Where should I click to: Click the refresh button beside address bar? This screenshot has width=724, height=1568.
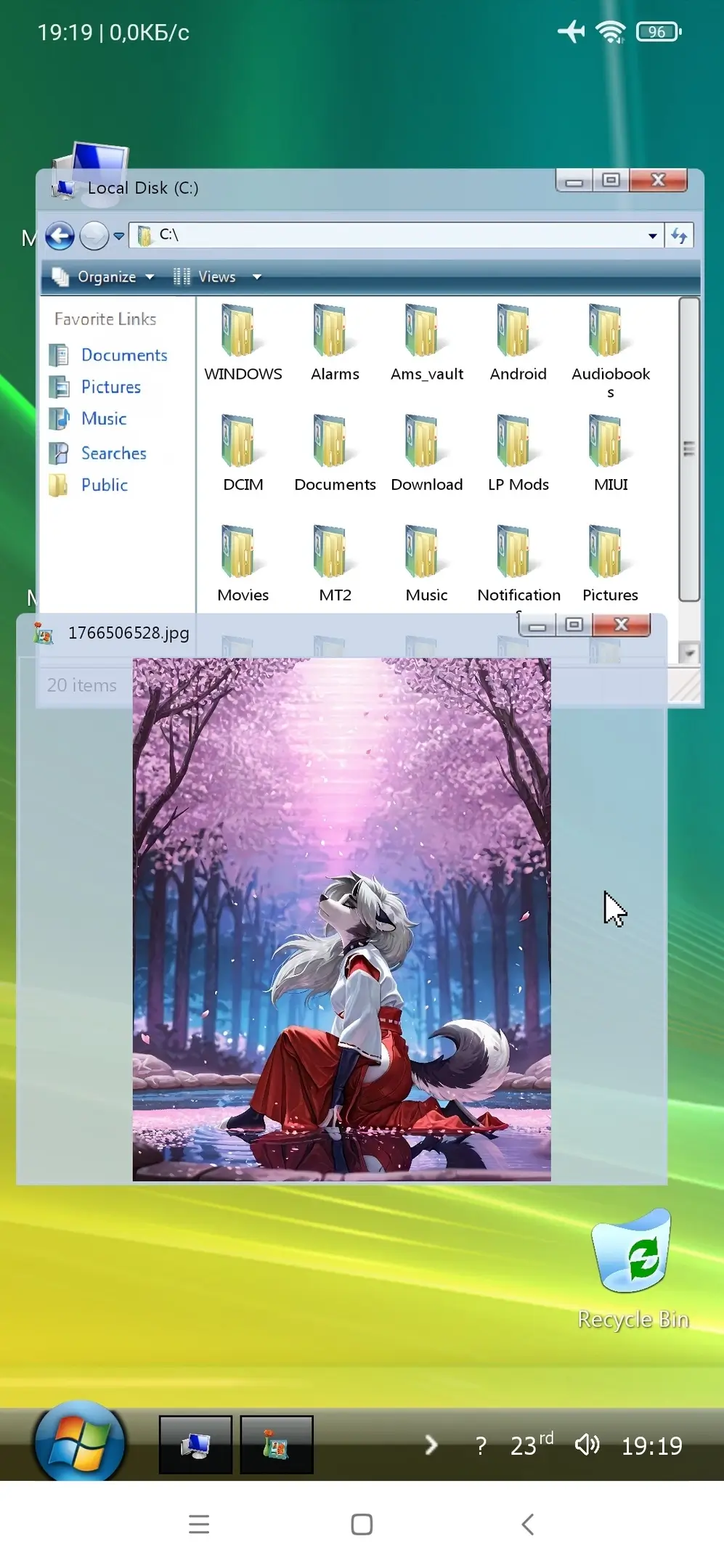[x=679, y=236]
